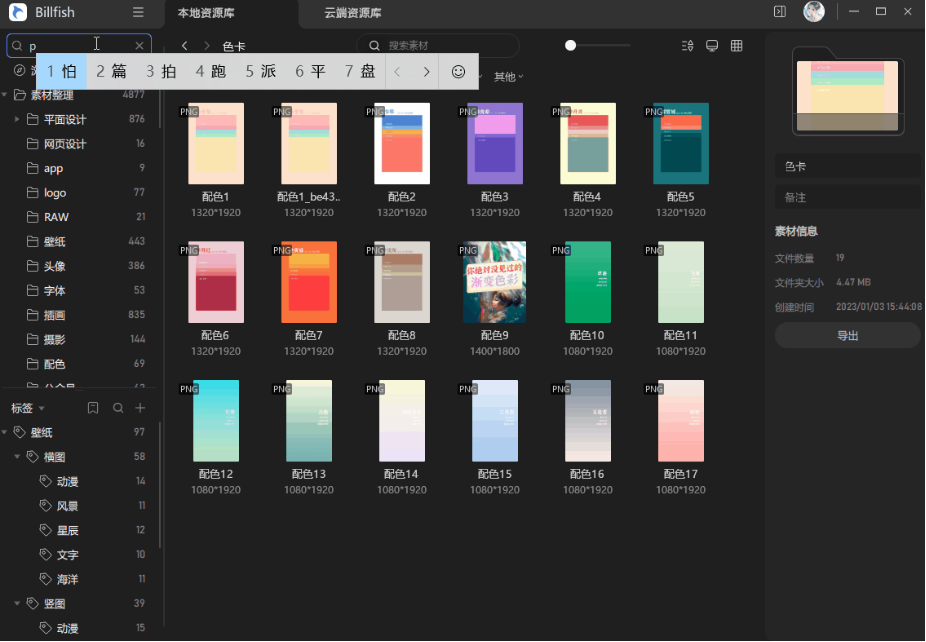Switch to grid layout view icon

coord(737,46)
